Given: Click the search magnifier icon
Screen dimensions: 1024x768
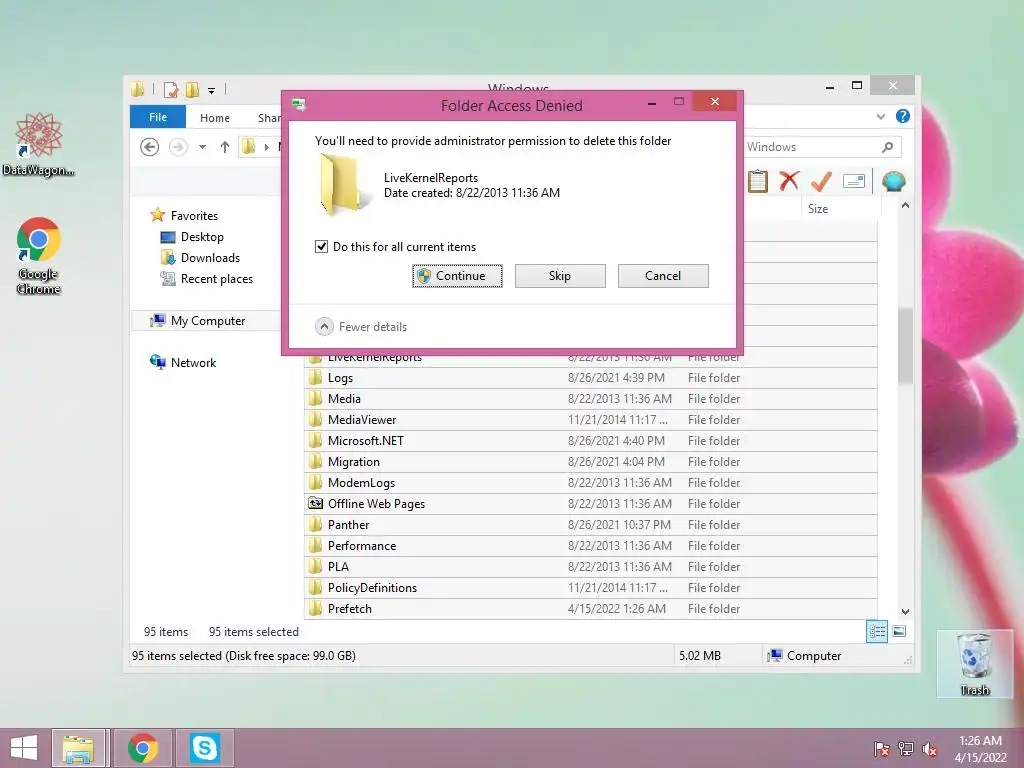Looking at the screenshot, I should tap(888, 148).
